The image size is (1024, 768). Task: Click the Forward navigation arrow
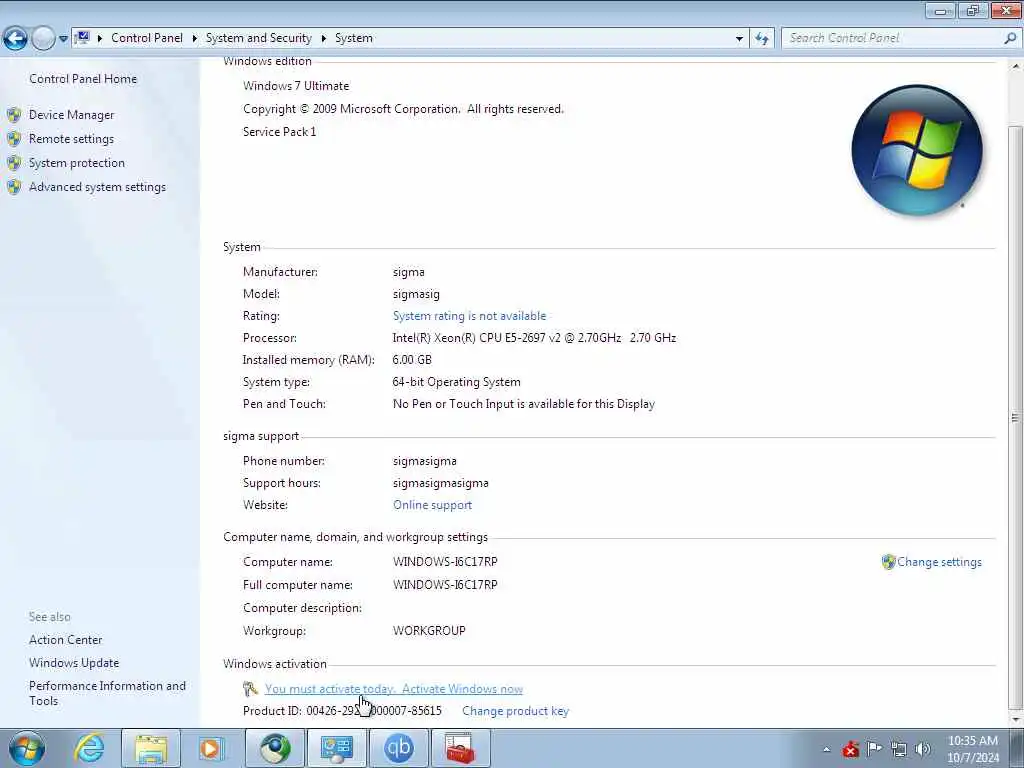[x=43, y=38]
